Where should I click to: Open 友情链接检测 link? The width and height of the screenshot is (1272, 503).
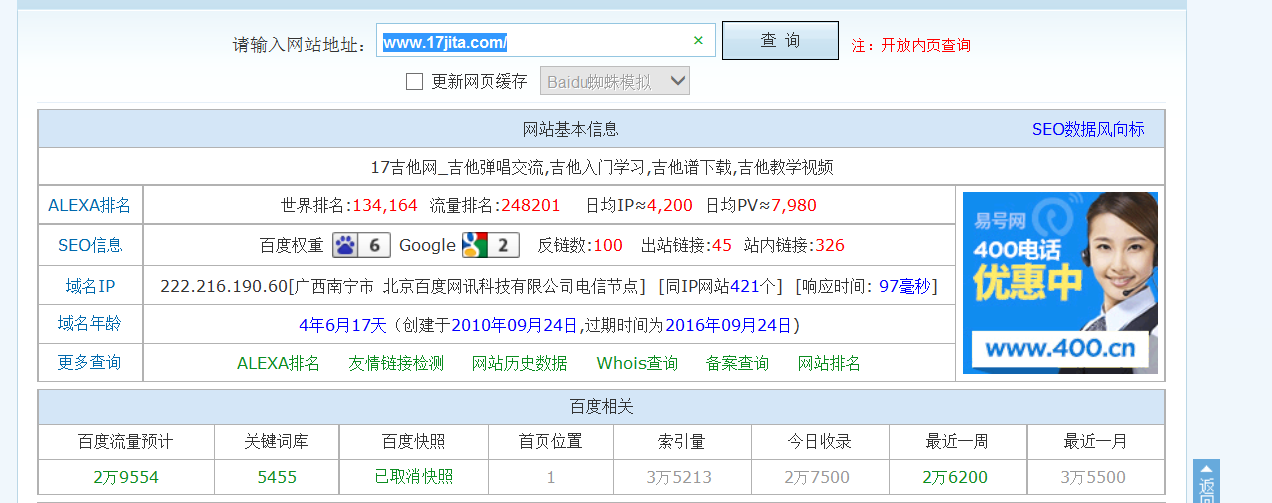tap(396, 363)
